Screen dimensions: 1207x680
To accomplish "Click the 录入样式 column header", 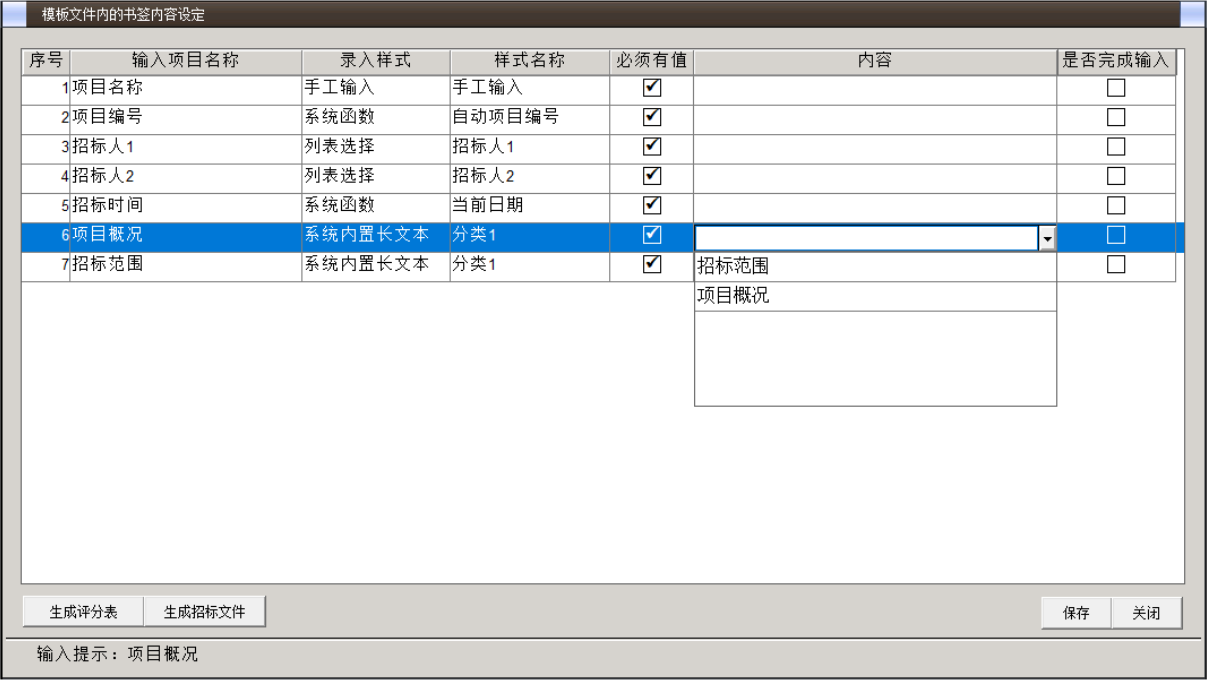I will tap(376, 61).
